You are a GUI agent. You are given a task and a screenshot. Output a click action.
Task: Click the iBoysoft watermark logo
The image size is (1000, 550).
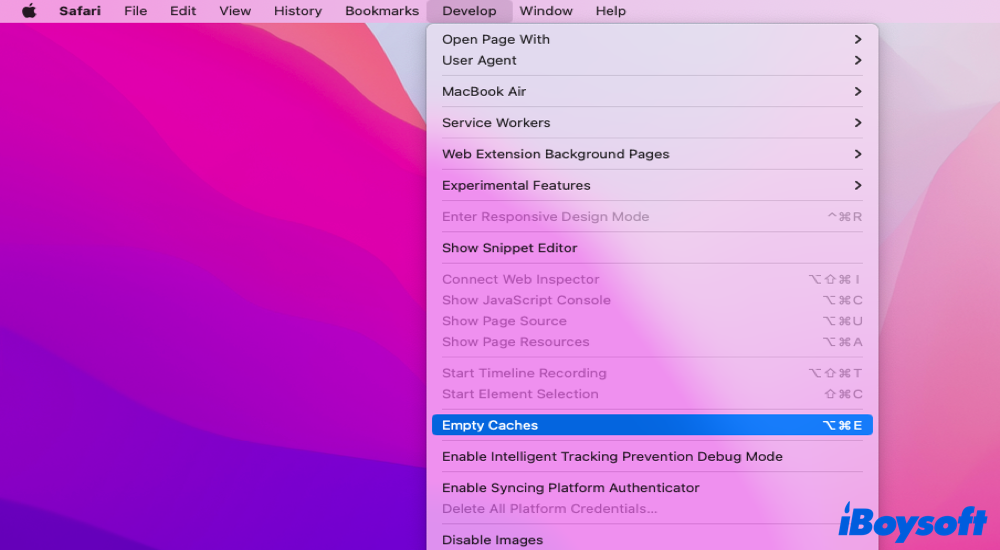pos(912,522)
